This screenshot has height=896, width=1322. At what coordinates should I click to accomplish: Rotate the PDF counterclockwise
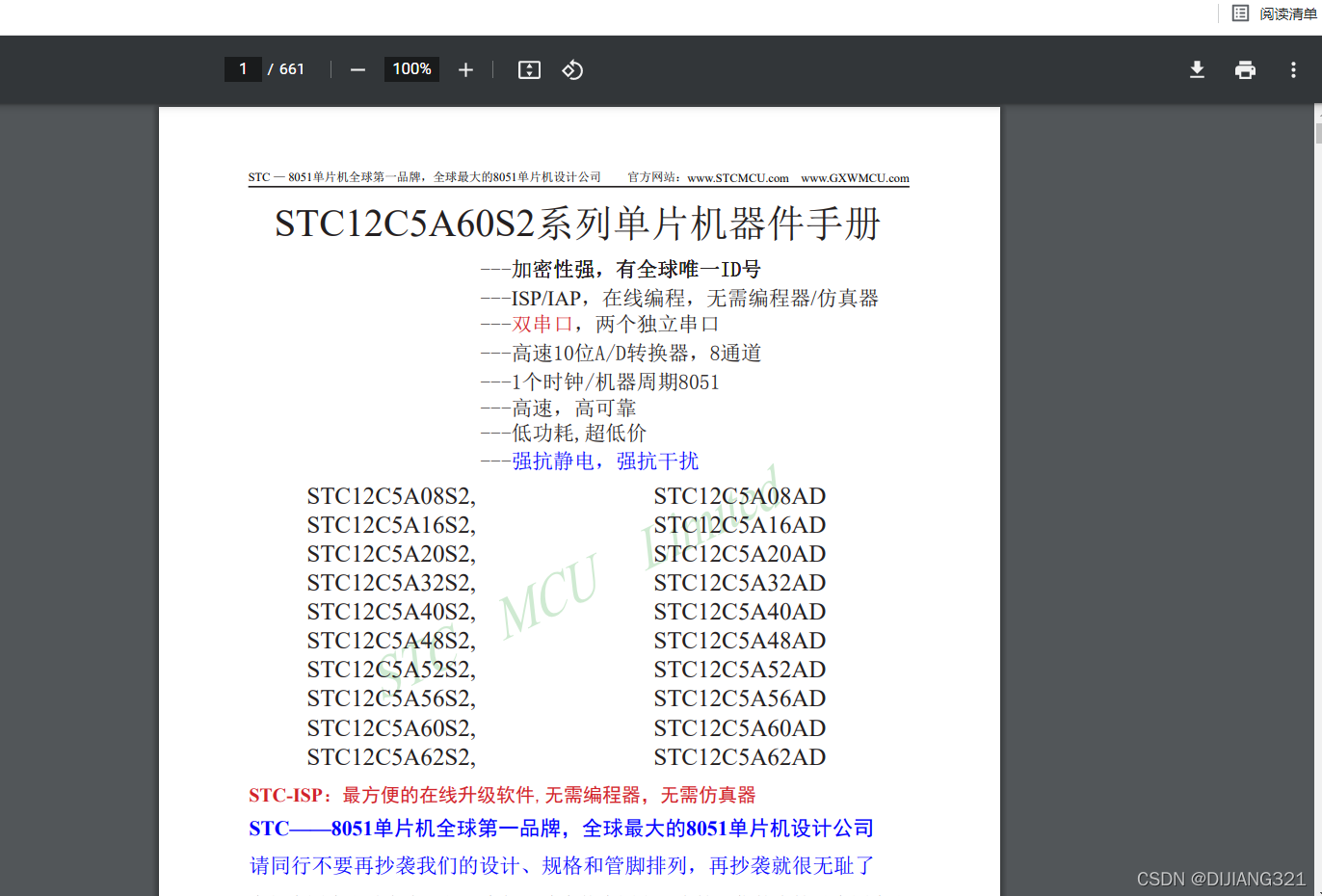pyautogui.click(x=572, y=69)
